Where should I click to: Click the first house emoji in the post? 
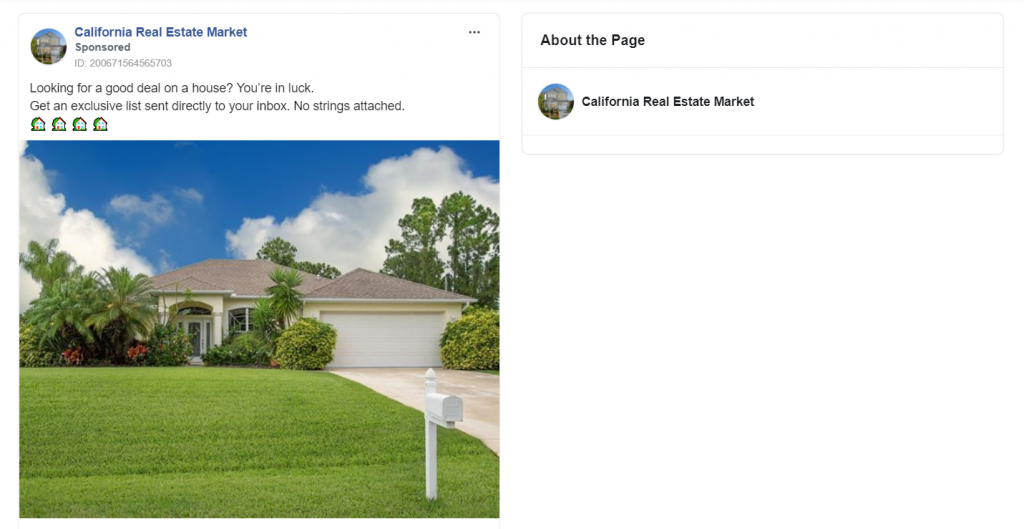tap(39, 124)
